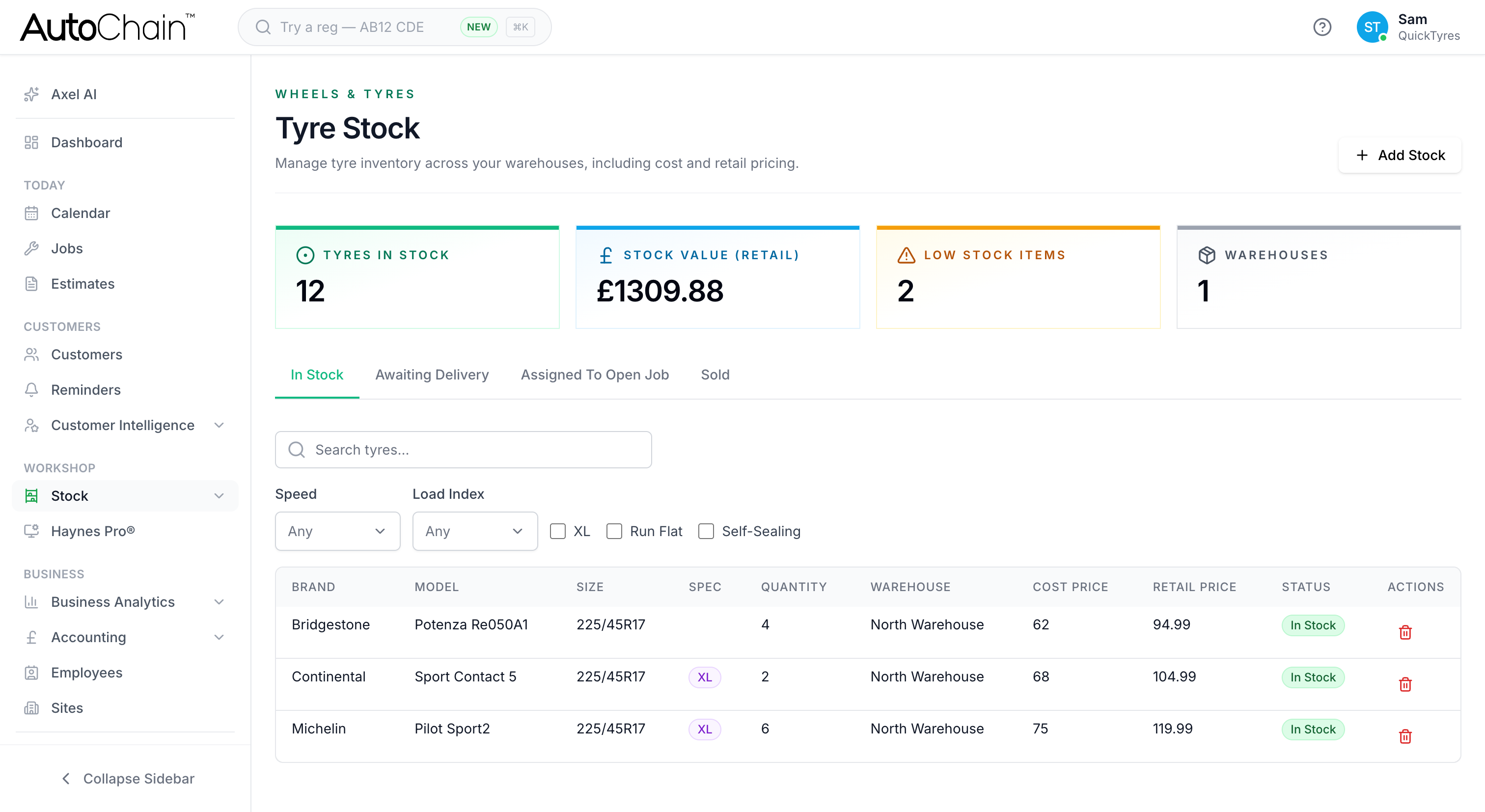Click the Accounting pound icon

[32, 637]
